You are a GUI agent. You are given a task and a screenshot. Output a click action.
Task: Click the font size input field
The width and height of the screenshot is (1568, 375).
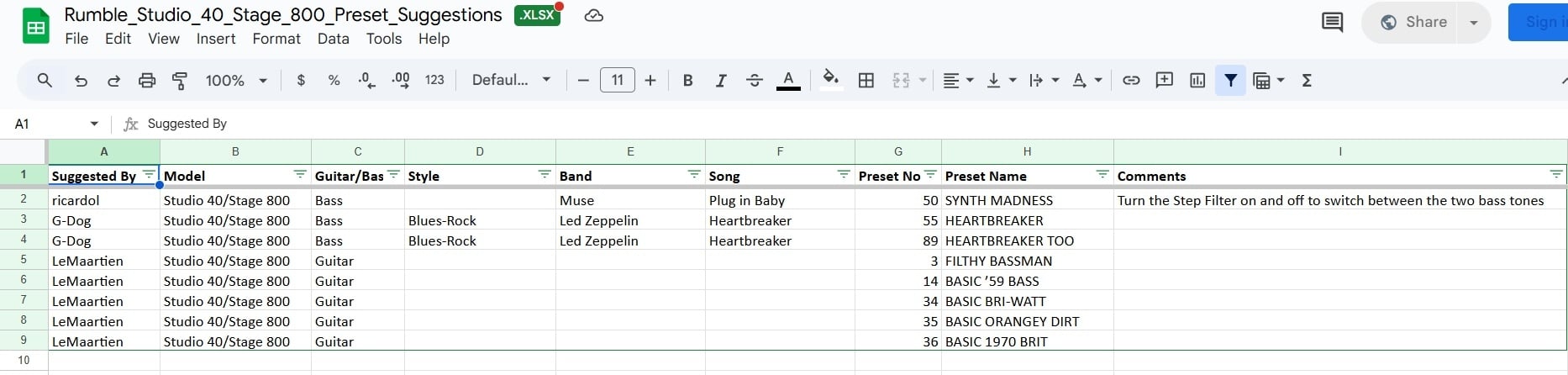pos(618,80)
